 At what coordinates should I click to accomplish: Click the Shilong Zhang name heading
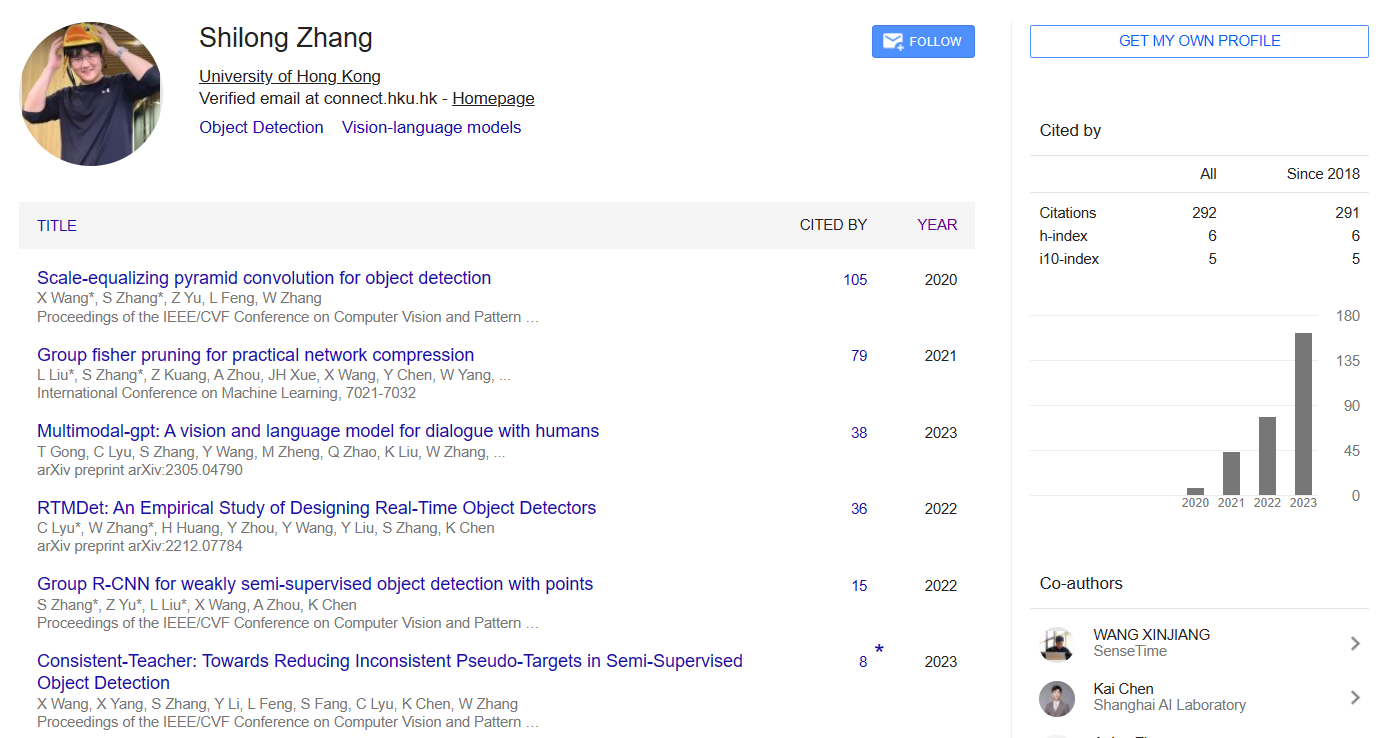pyautogui.click(x=286, y=38)
